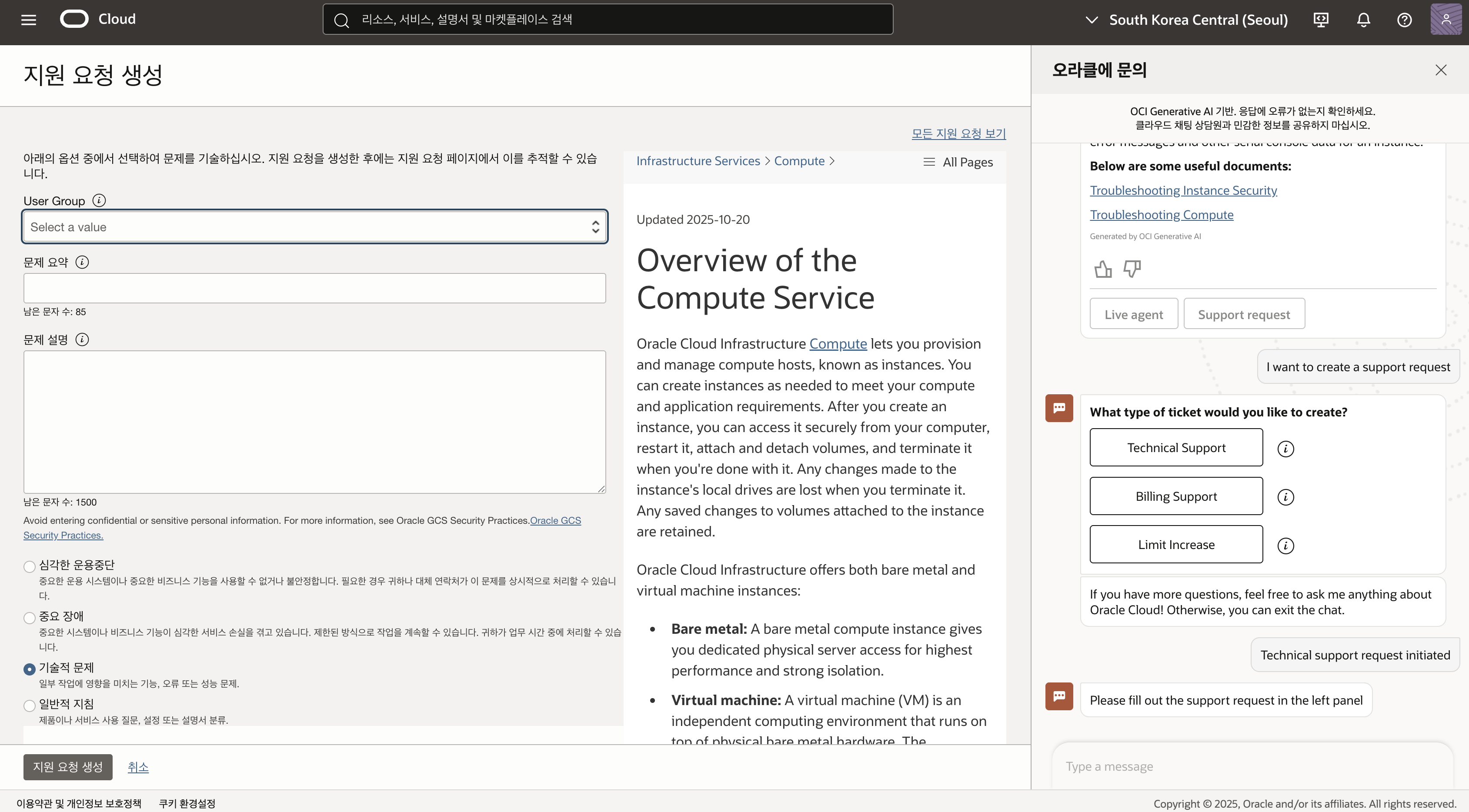
Task: Click Infrastructure Services breadcrumb link
Action: click(x=698, y=161)
